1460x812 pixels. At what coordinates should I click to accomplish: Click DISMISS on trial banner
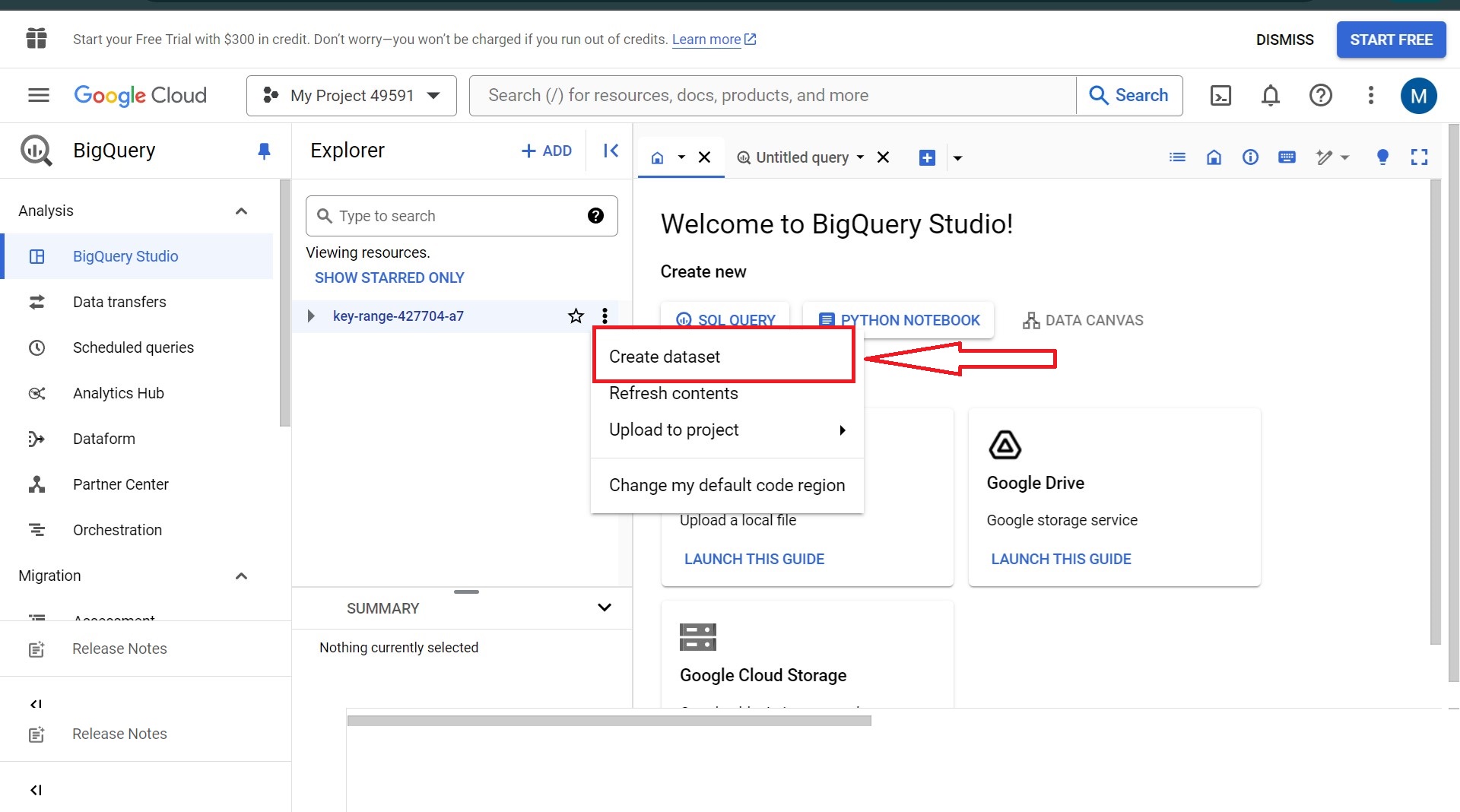(1284, 40)
